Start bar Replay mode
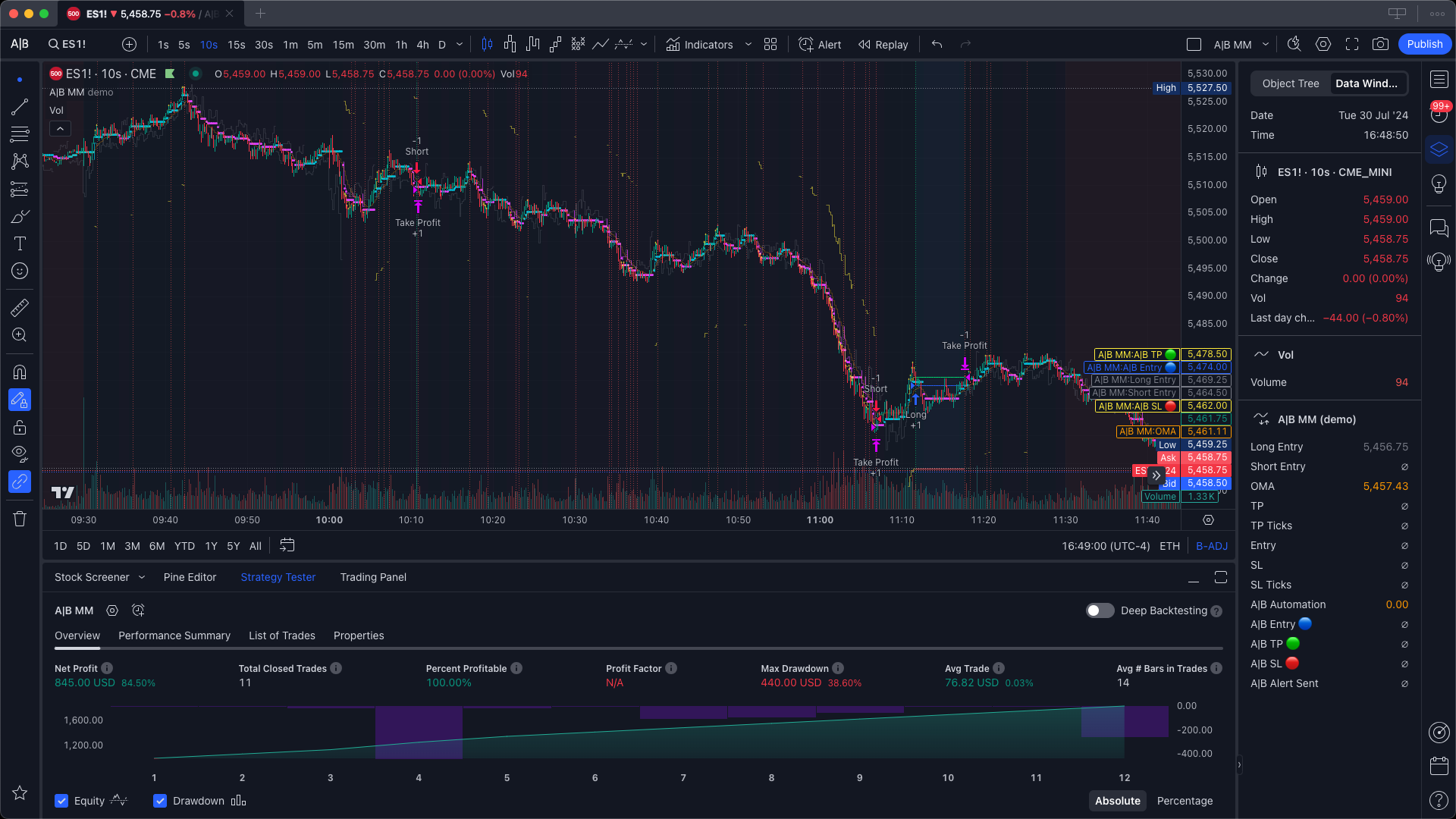Image resolution: width=1456 pixels, height=819 pixels. point(883,45)
